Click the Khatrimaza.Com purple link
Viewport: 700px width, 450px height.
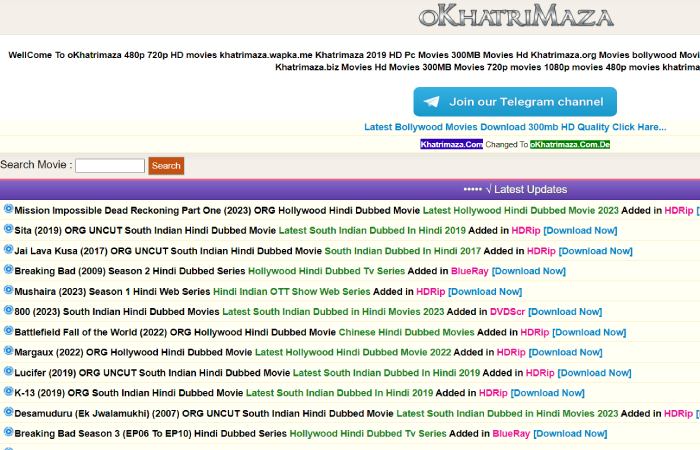click(451, 144)
